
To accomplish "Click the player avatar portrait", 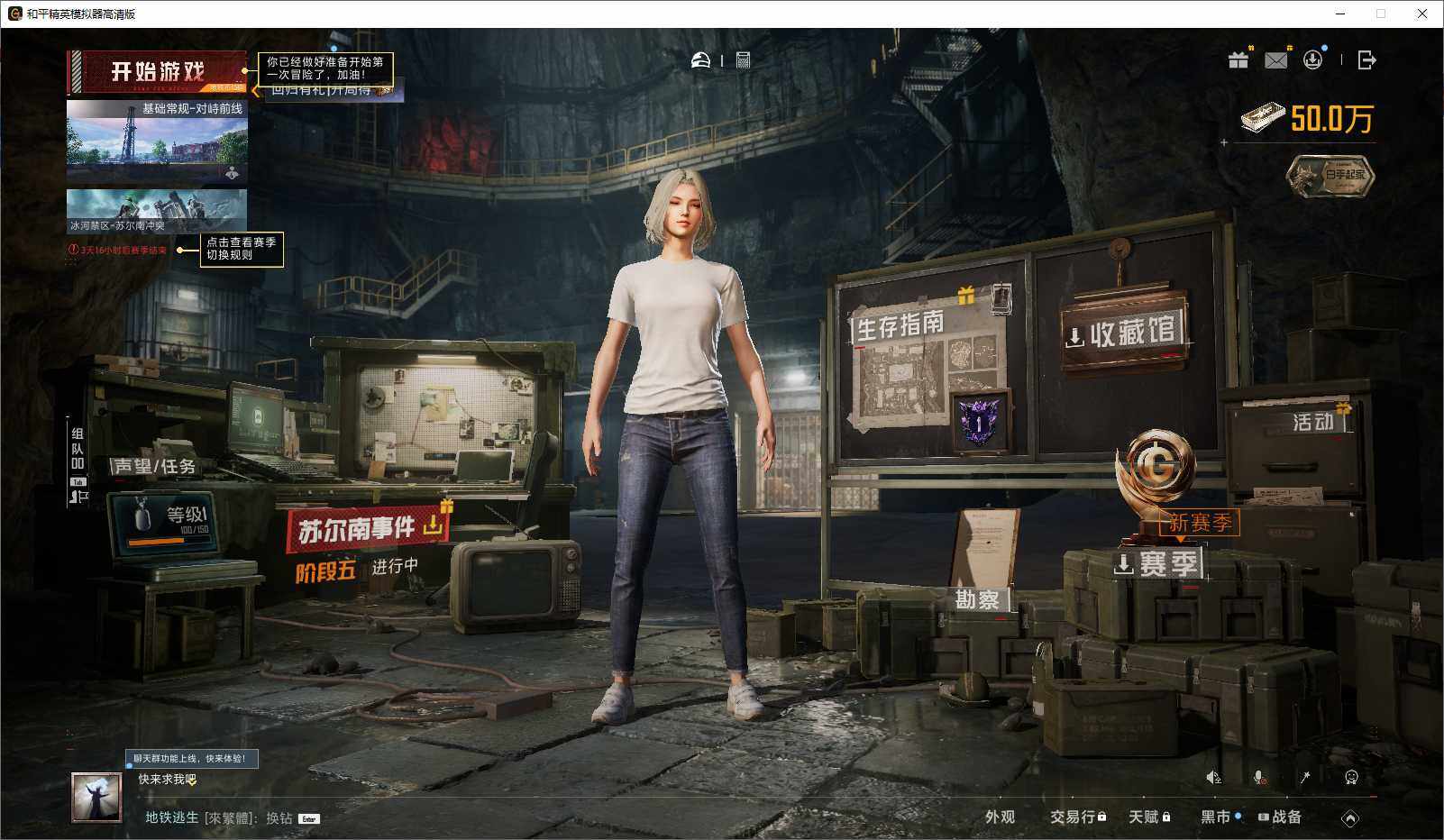I will 96,798.
